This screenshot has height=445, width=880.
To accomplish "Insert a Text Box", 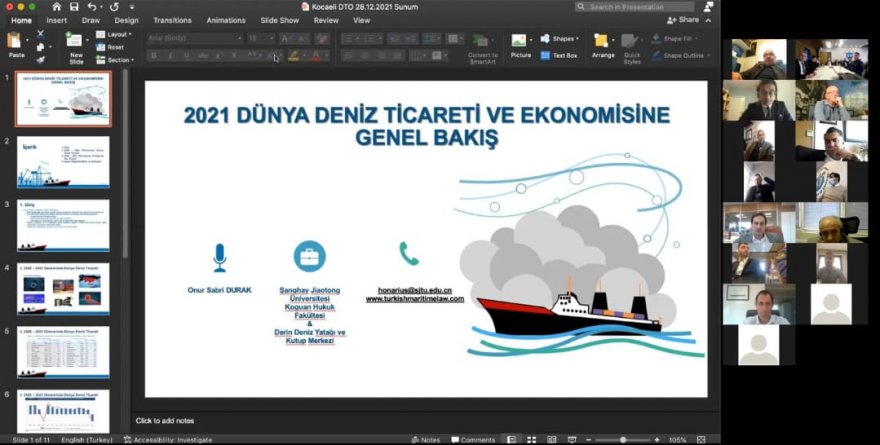I will click(x=559, y=55).
